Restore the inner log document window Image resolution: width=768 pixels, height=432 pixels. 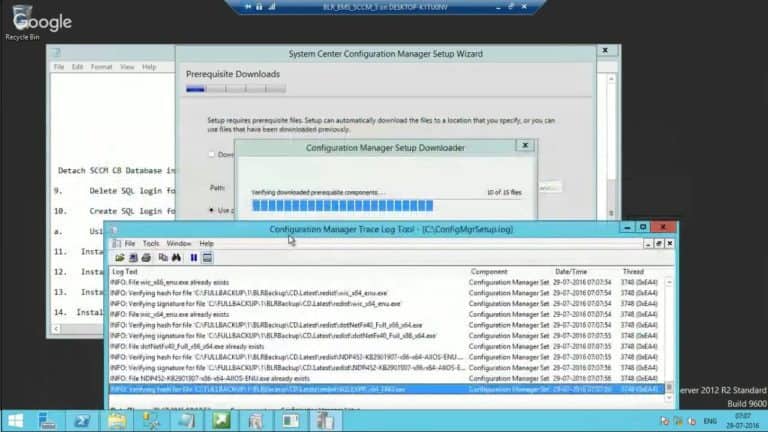coord(659,243)
